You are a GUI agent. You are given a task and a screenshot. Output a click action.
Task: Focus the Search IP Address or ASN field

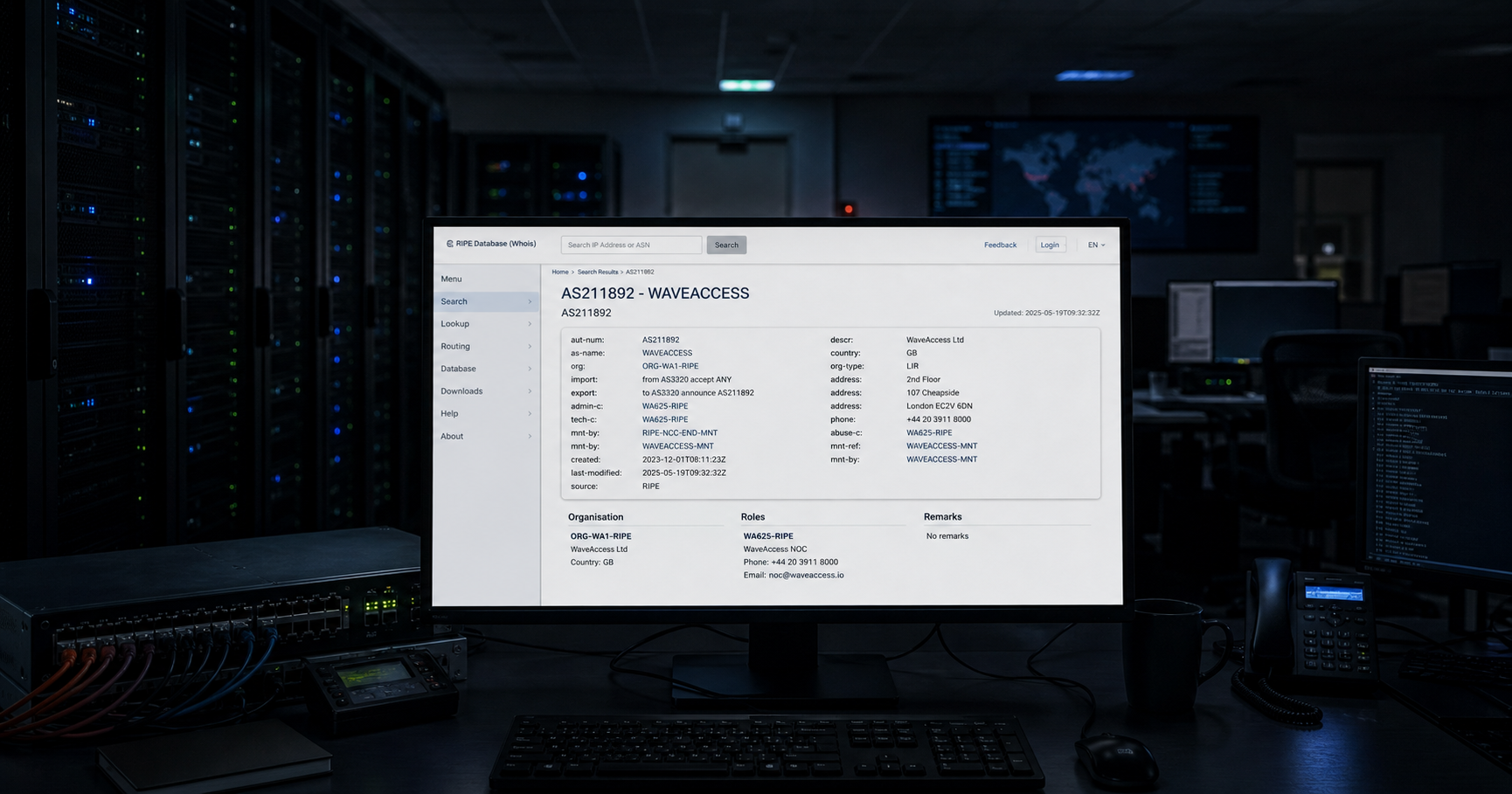[x=631, y=245]
